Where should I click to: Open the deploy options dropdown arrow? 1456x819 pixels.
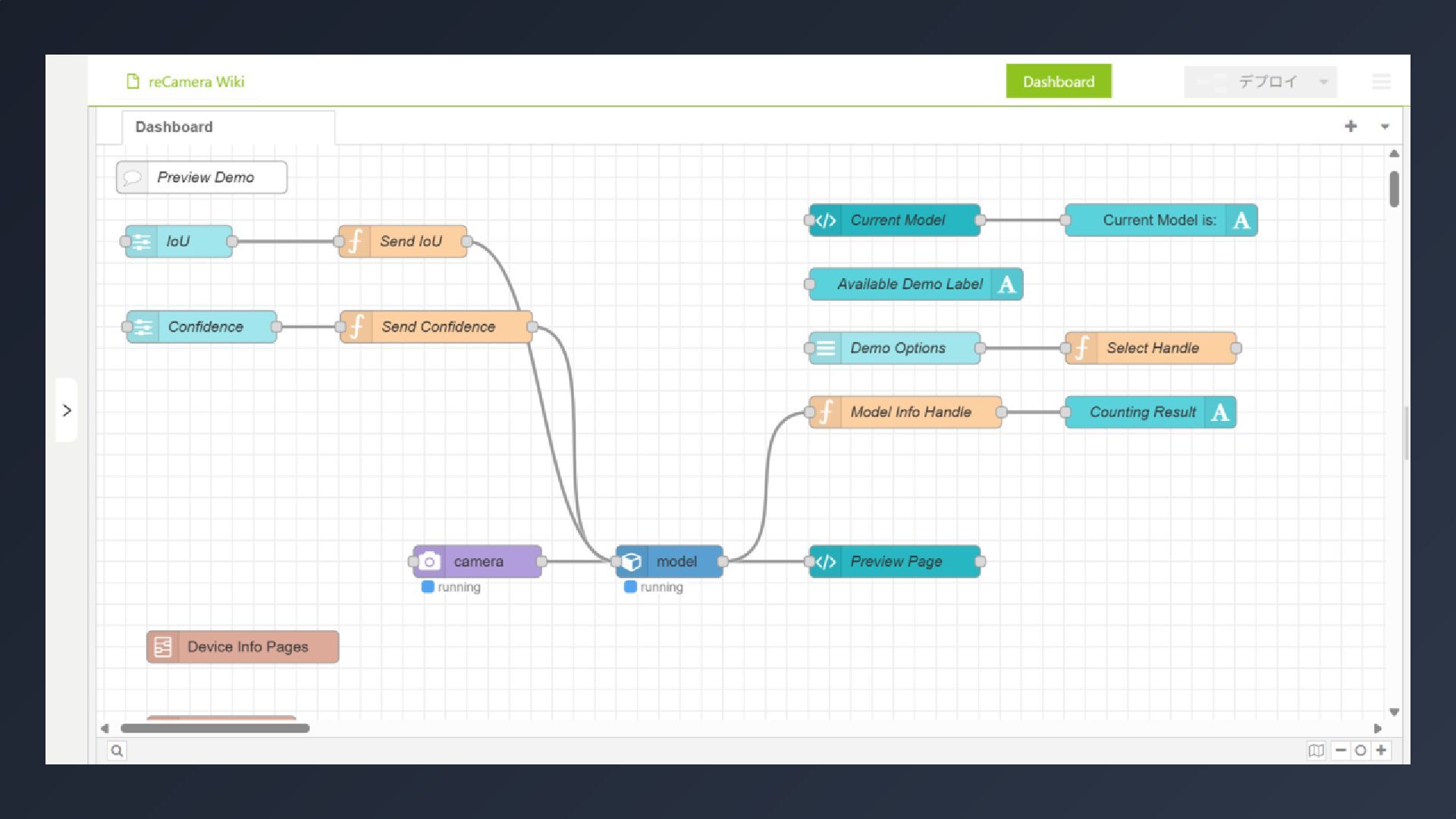pyautogui.click(x=1323, y=82)
